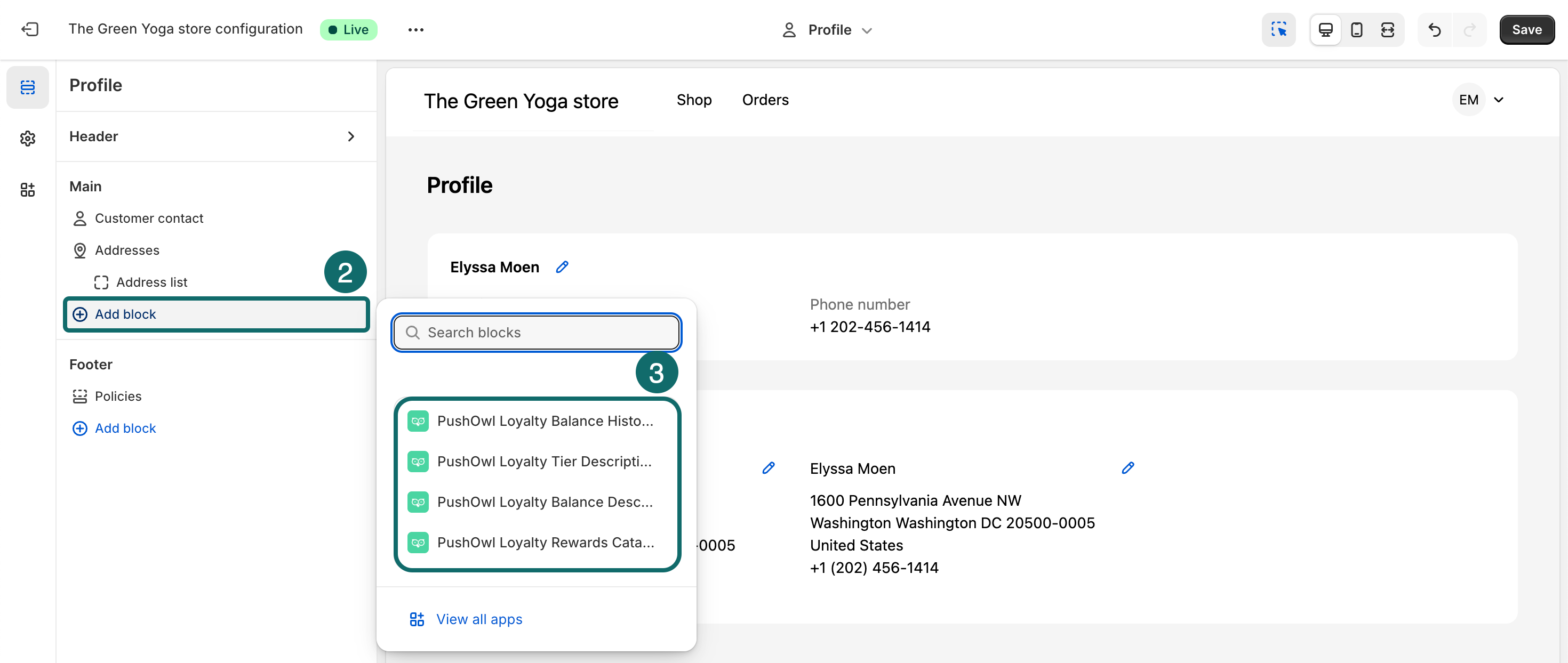Exit the editor via the top-left icon
The image size is (1568, 663).
pyautogui.click(x=29, y=29)
